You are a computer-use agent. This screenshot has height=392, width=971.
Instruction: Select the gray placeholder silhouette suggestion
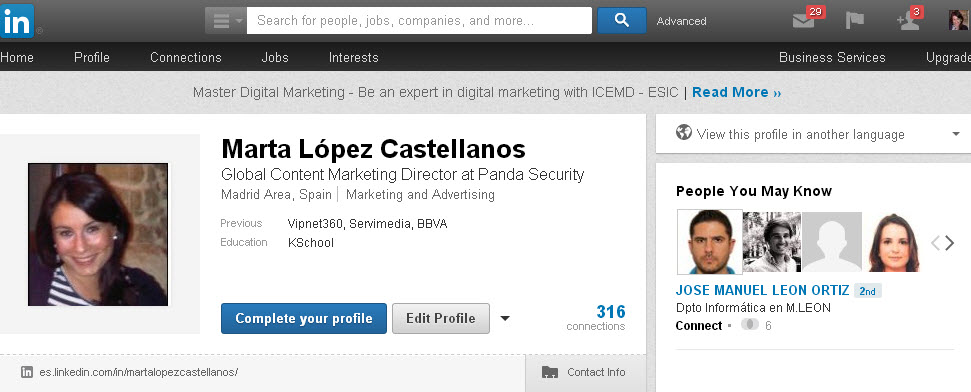pos(832,242)
